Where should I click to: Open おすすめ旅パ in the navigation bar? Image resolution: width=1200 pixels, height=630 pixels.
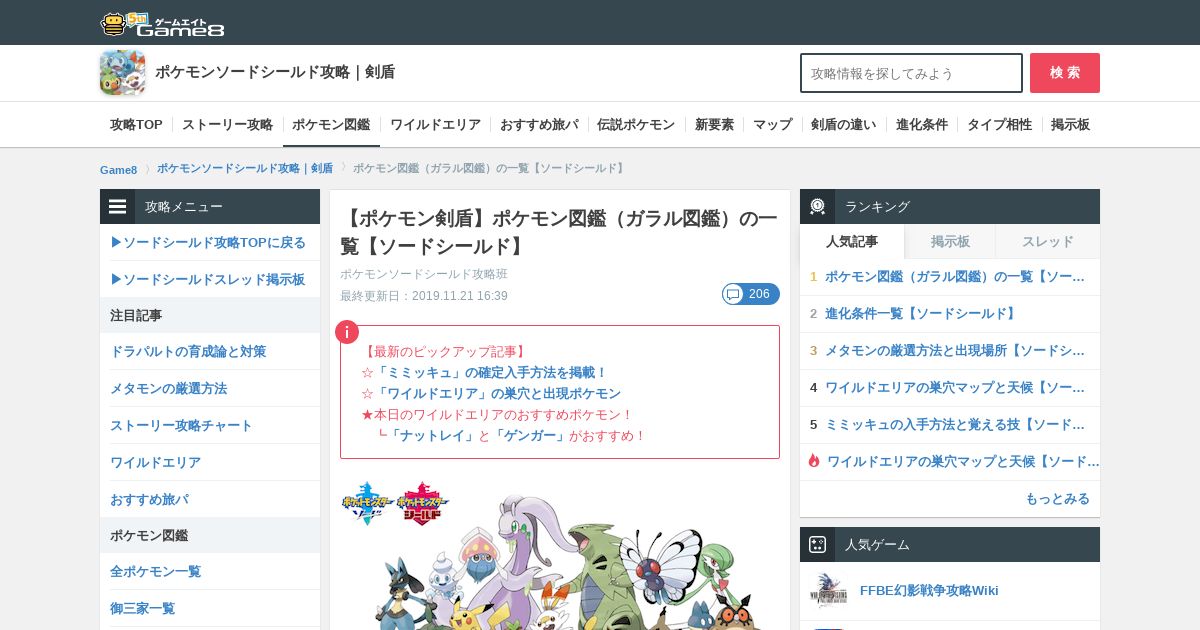(539, 125)
